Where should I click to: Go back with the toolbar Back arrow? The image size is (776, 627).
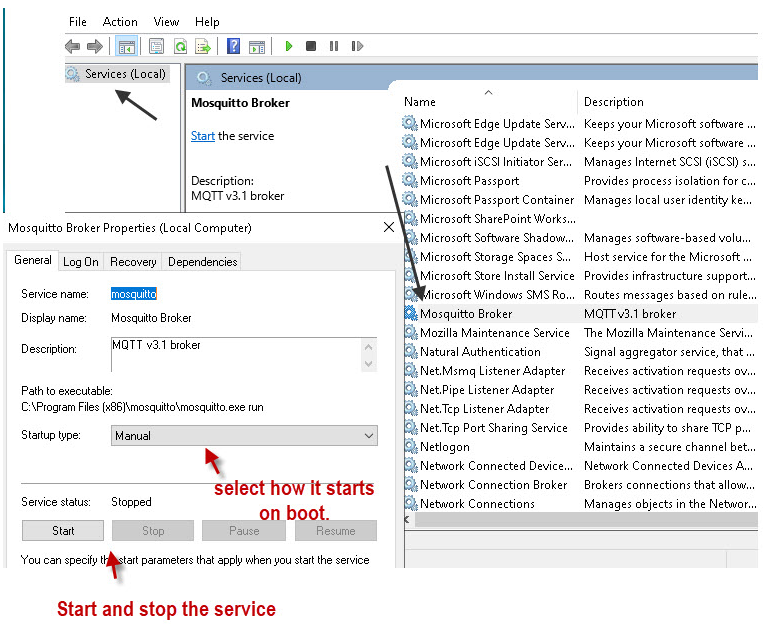pyautogui.click(x=73, y=47)
